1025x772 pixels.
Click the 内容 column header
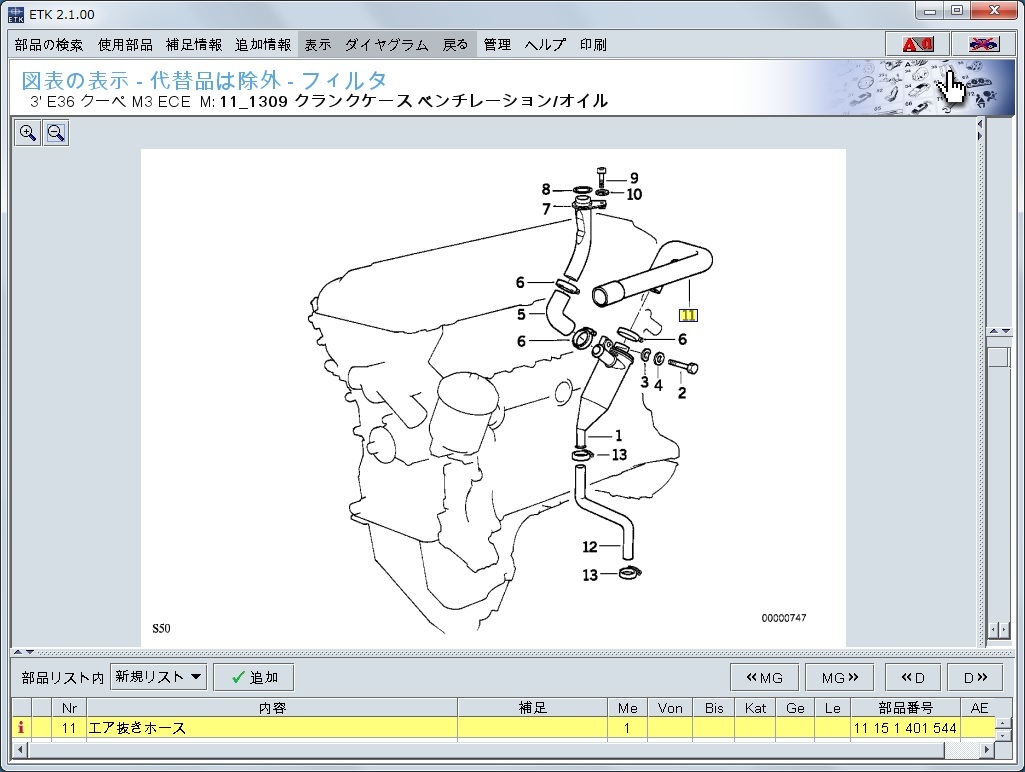(x=272, y=707)
